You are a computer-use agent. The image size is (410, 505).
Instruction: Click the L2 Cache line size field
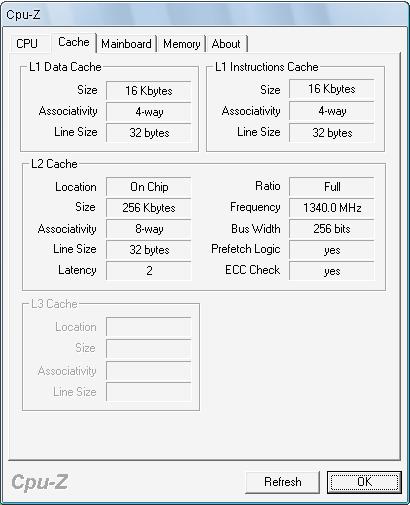149,250
